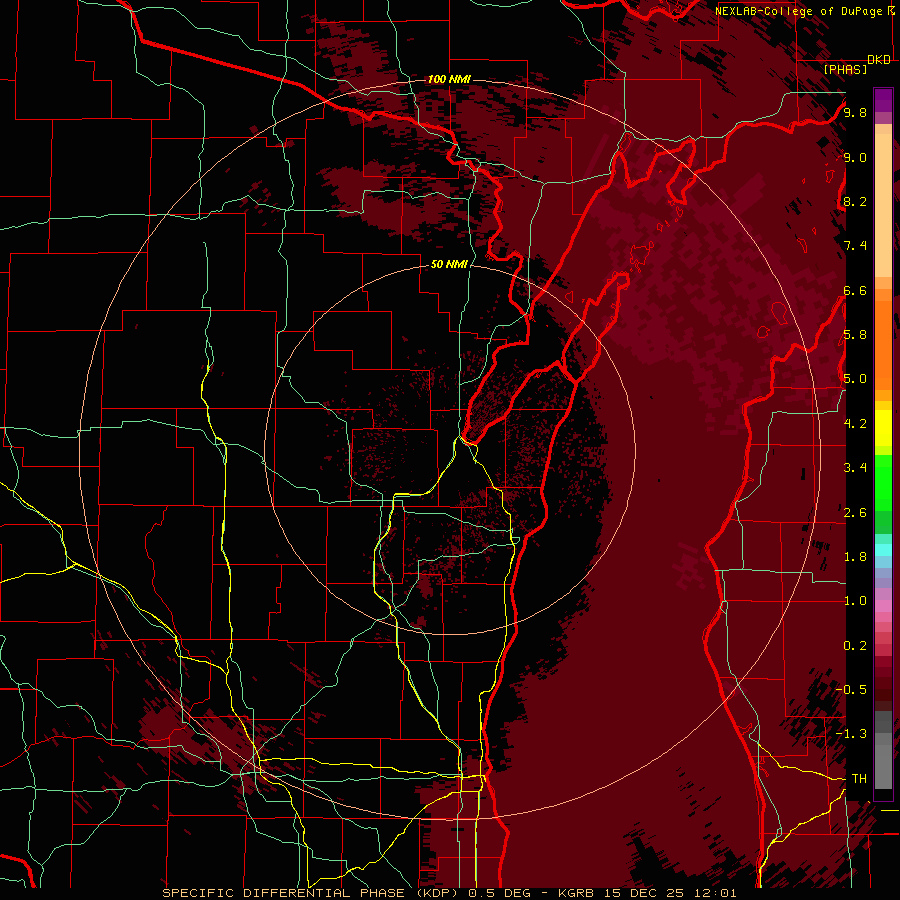Click the [PHAS] unit label
The width and height of the screenshot is (900, 900).
pyautogui.click(x=845, y=69)
